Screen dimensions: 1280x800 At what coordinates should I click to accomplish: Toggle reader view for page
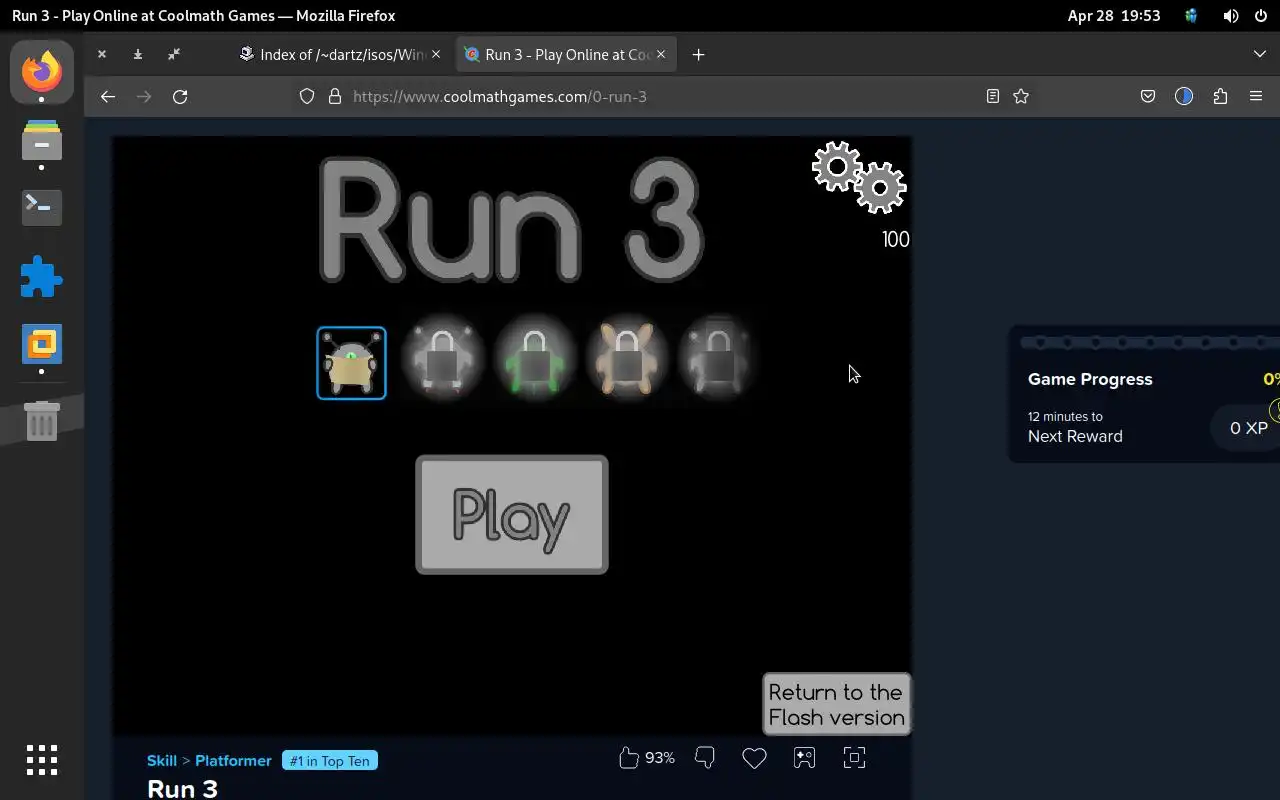click(993, 97)
